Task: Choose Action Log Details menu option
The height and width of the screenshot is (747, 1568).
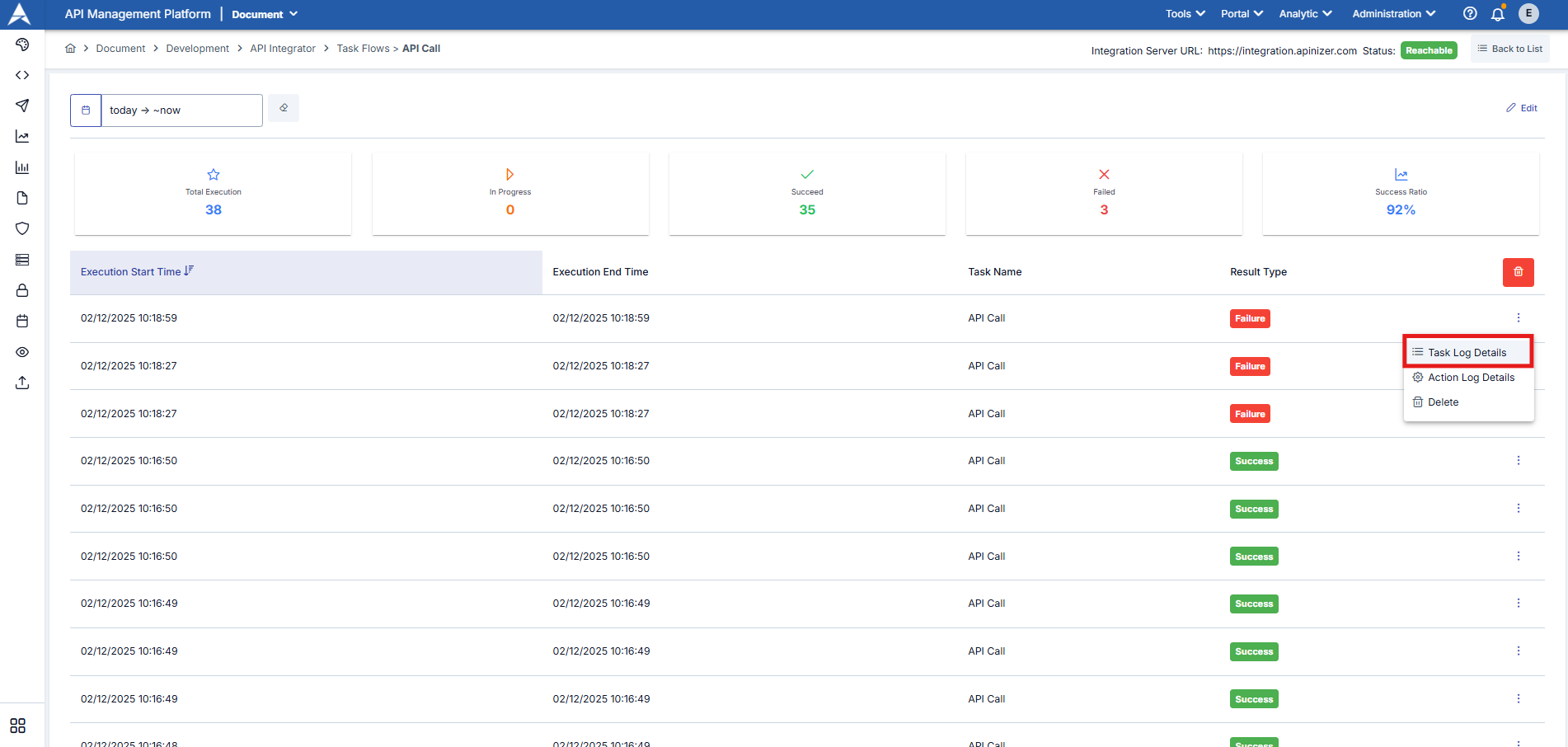Action: [x=1471, y=378]
